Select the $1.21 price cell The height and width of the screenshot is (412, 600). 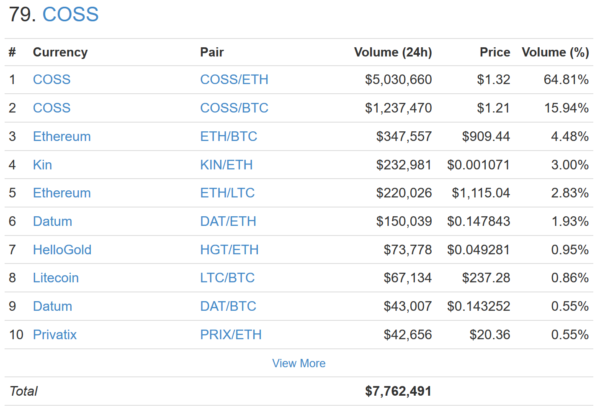[494, 108]
